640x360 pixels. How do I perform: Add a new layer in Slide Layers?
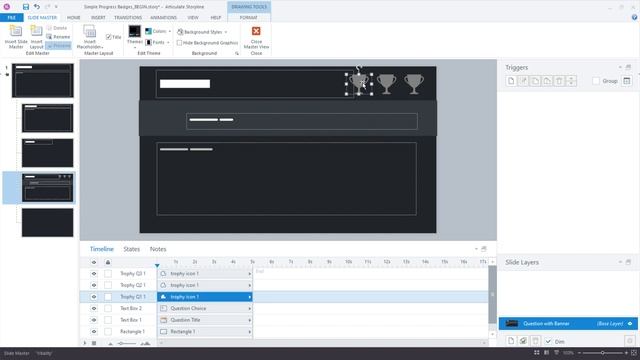pyautogui.click(x=511, y=340)
